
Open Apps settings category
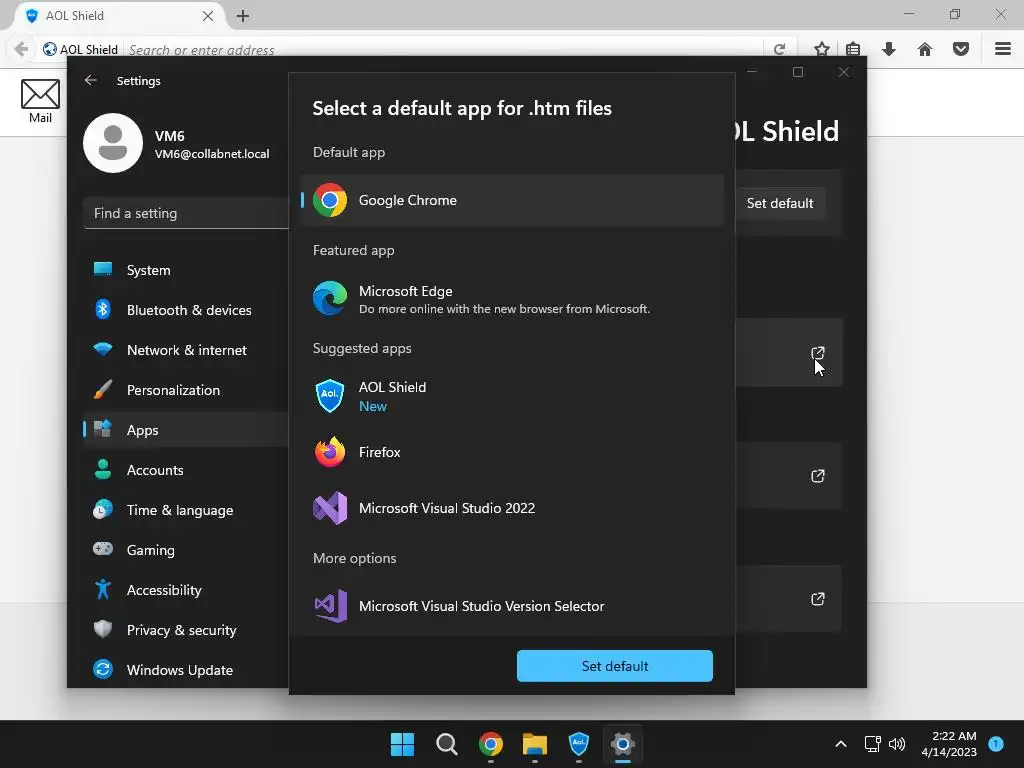tap(186, 430)
